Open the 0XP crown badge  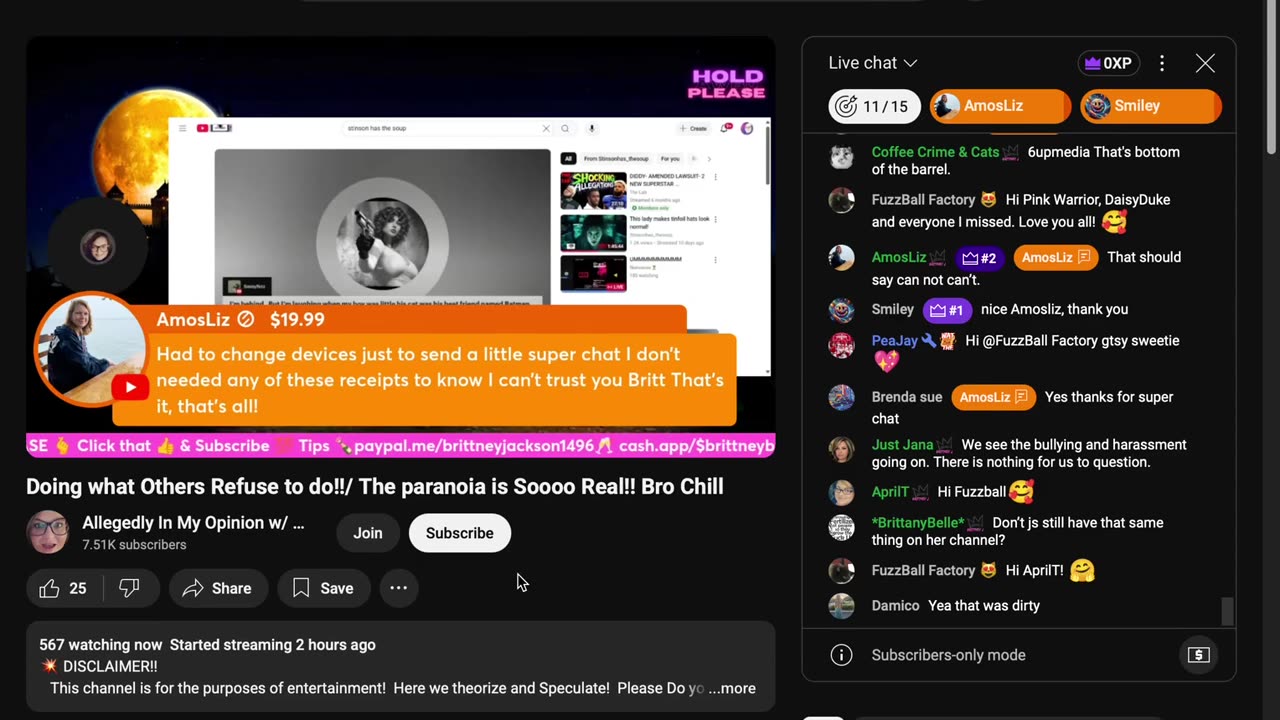coord(1109,63)
